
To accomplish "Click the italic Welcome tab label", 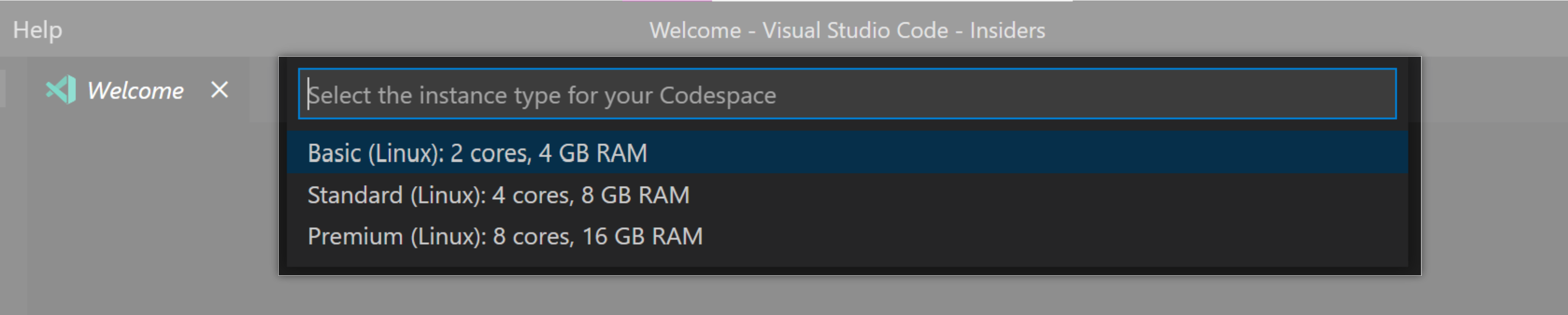I will (x=135, y=91).
